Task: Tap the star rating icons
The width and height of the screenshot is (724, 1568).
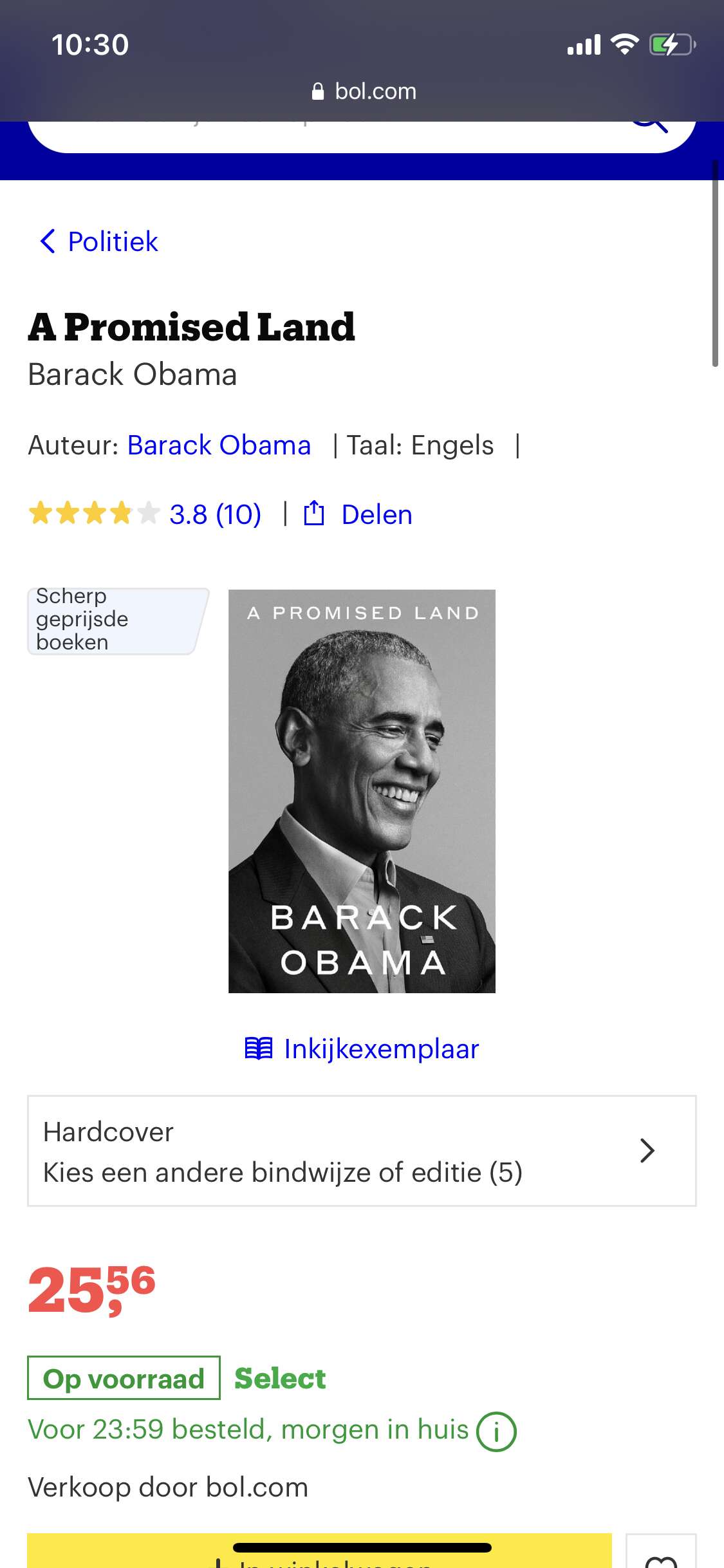Action: tap(94, 514)
